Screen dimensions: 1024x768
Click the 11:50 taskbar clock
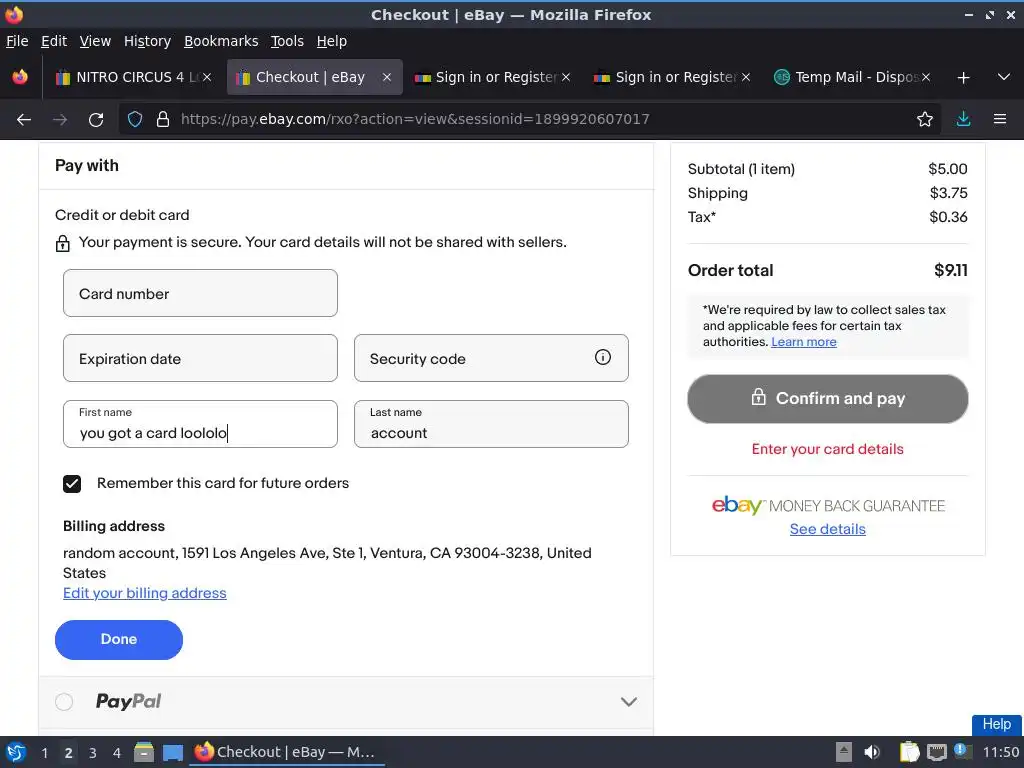point(1000,753)
